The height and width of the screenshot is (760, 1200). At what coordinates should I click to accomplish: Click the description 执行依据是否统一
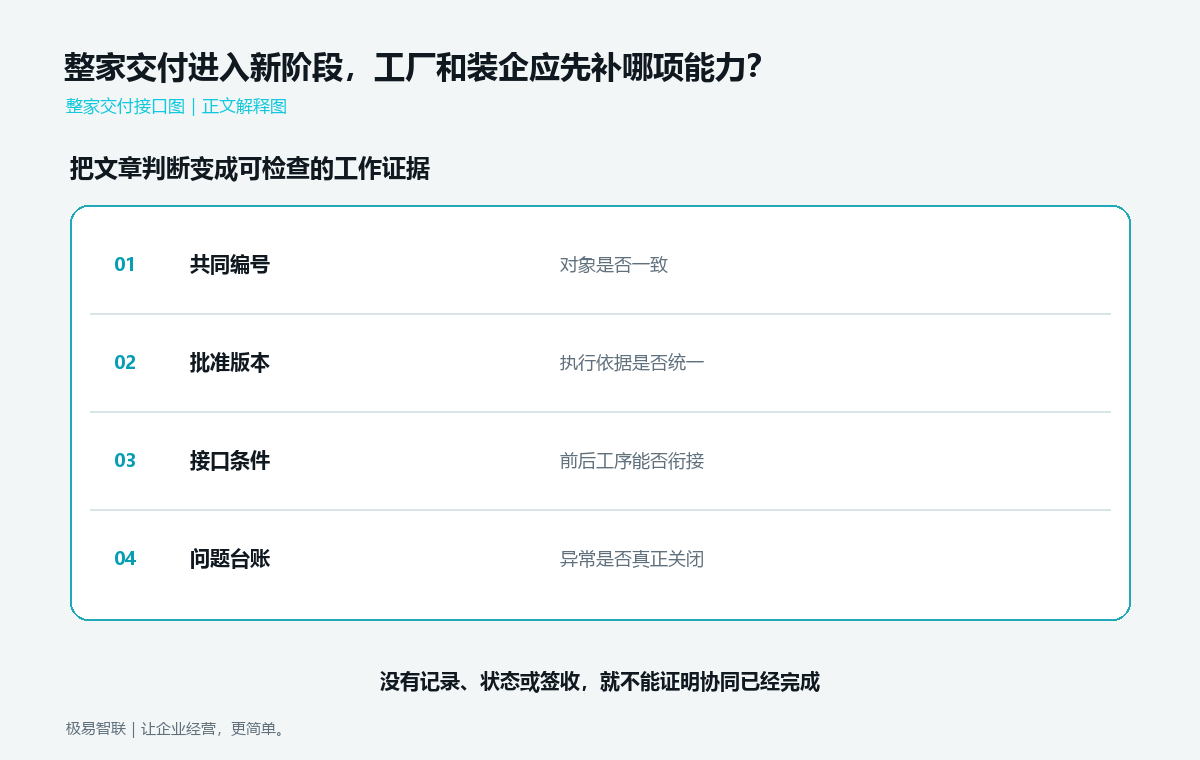coord(632,363)
